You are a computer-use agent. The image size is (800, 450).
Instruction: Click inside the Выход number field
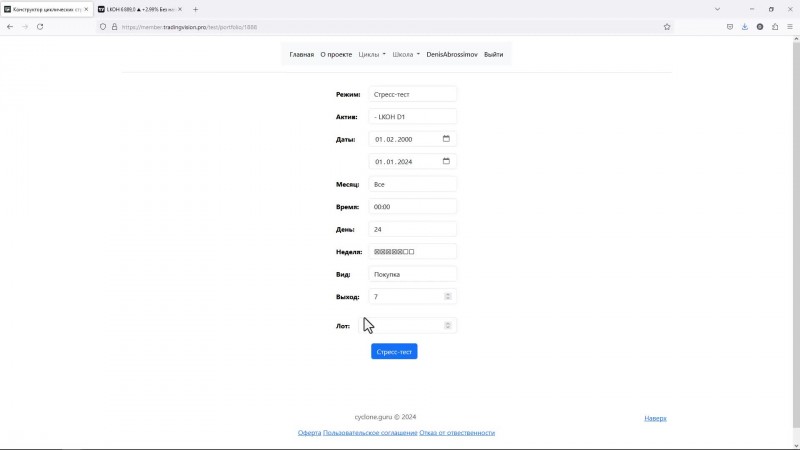click(x=413, y=296)
